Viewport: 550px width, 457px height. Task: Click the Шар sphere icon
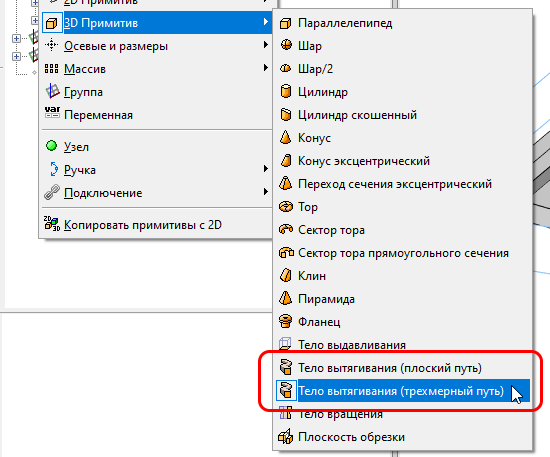286,46
